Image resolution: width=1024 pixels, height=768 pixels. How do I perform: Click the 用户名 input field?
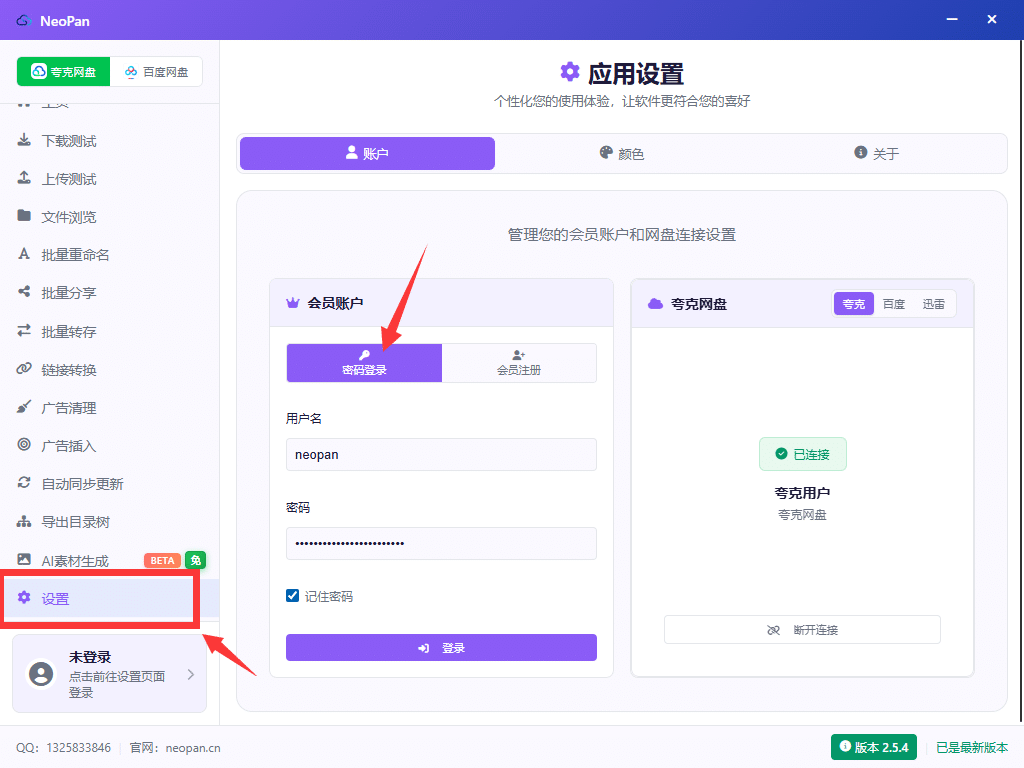[441, 454]
